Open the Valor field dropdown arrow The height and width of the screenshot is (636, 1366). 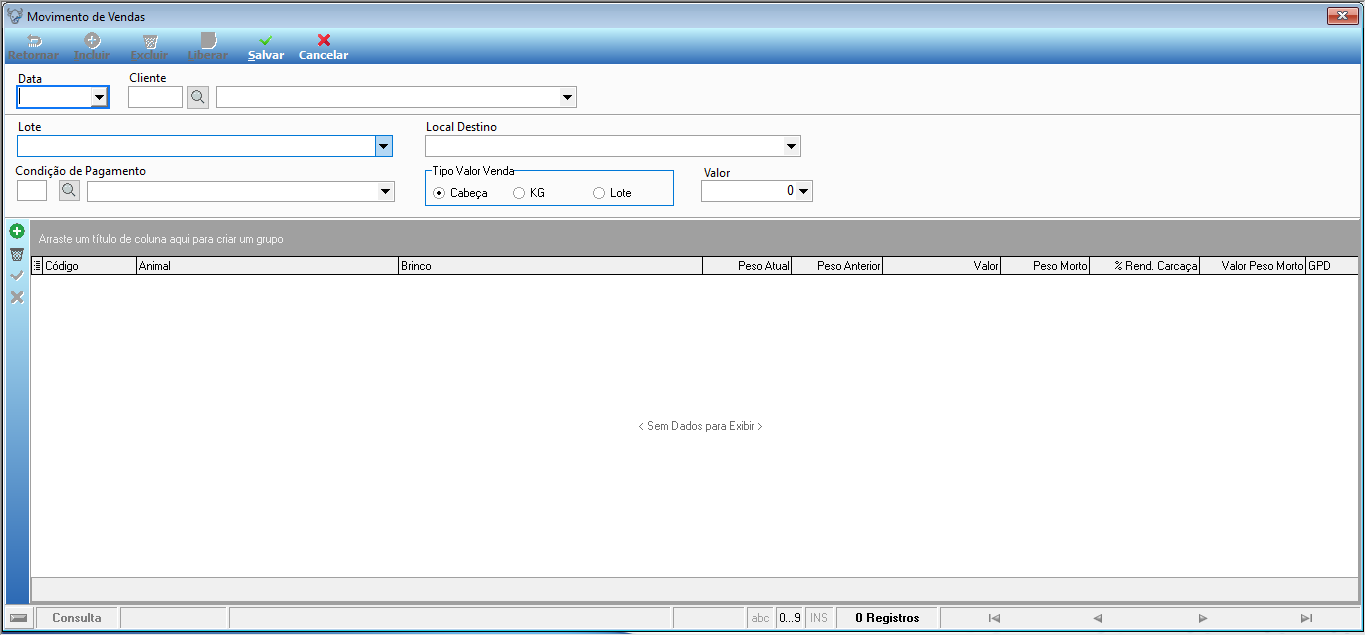click(x=804, y=191)
